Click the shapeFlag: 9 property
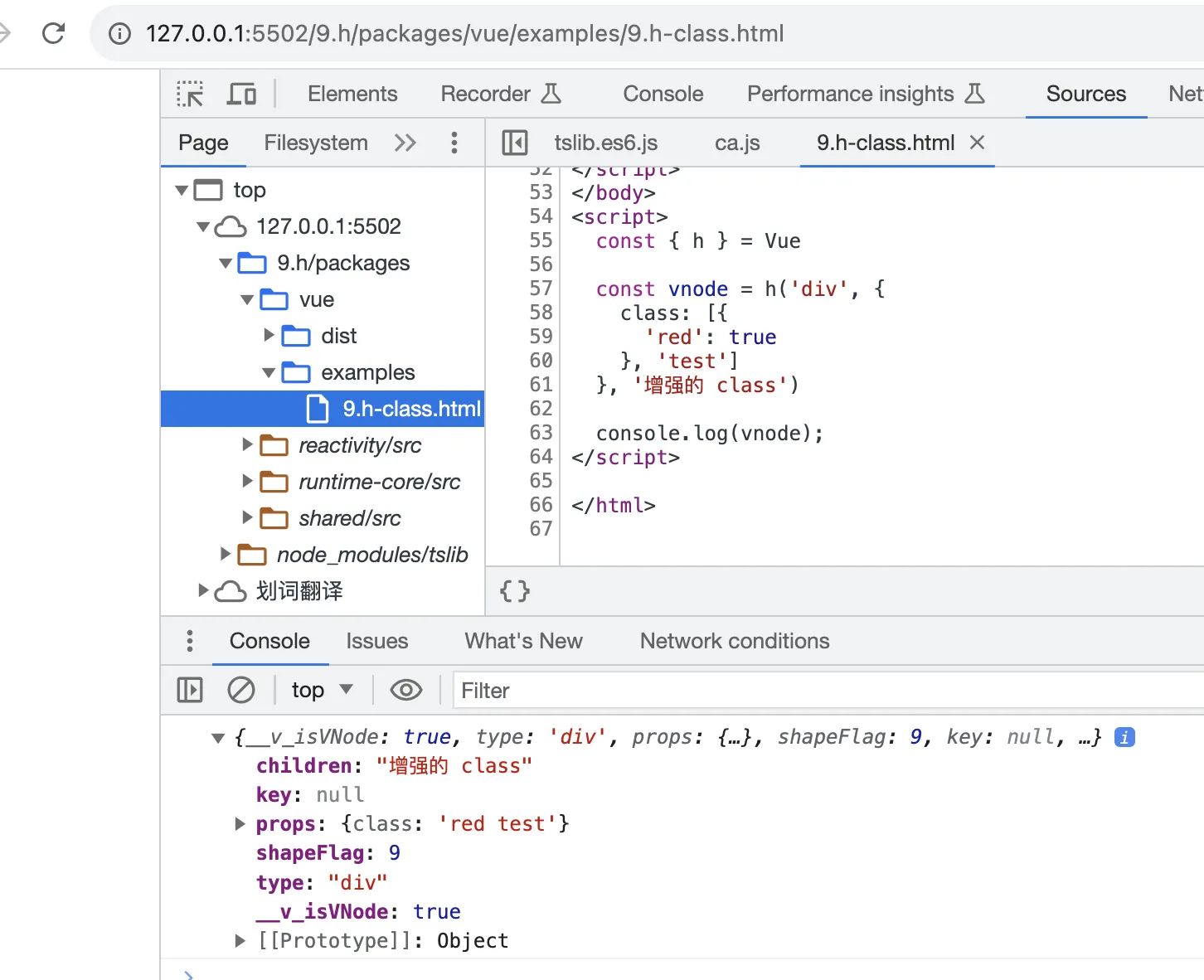 click(328, 853)
